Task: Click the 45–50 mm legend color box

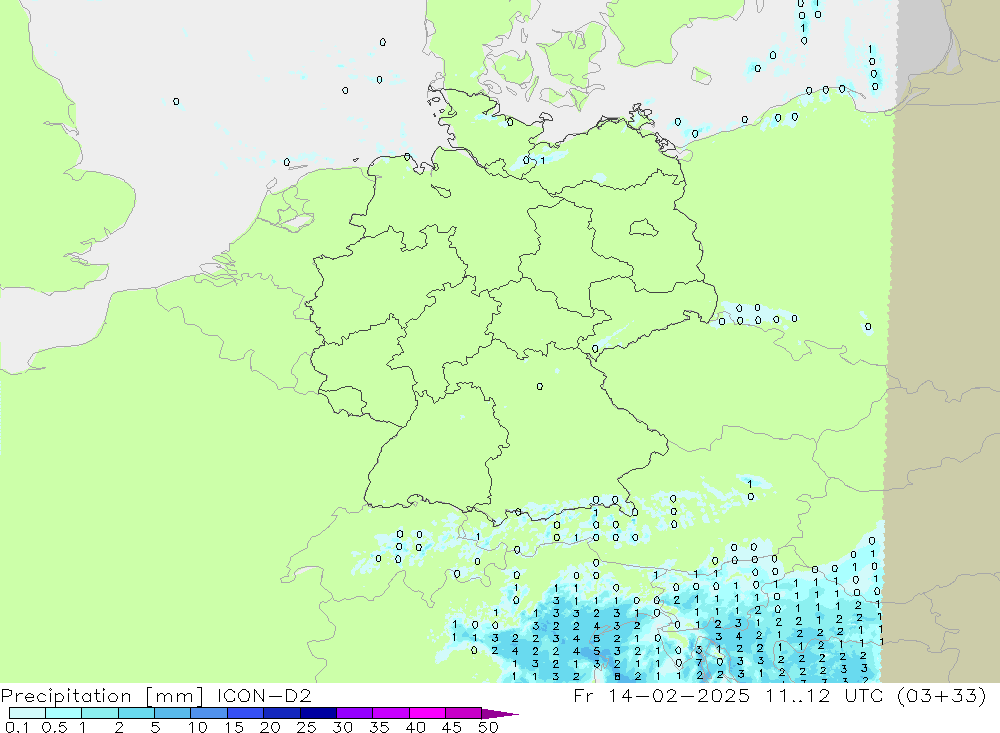Action: 463,713
